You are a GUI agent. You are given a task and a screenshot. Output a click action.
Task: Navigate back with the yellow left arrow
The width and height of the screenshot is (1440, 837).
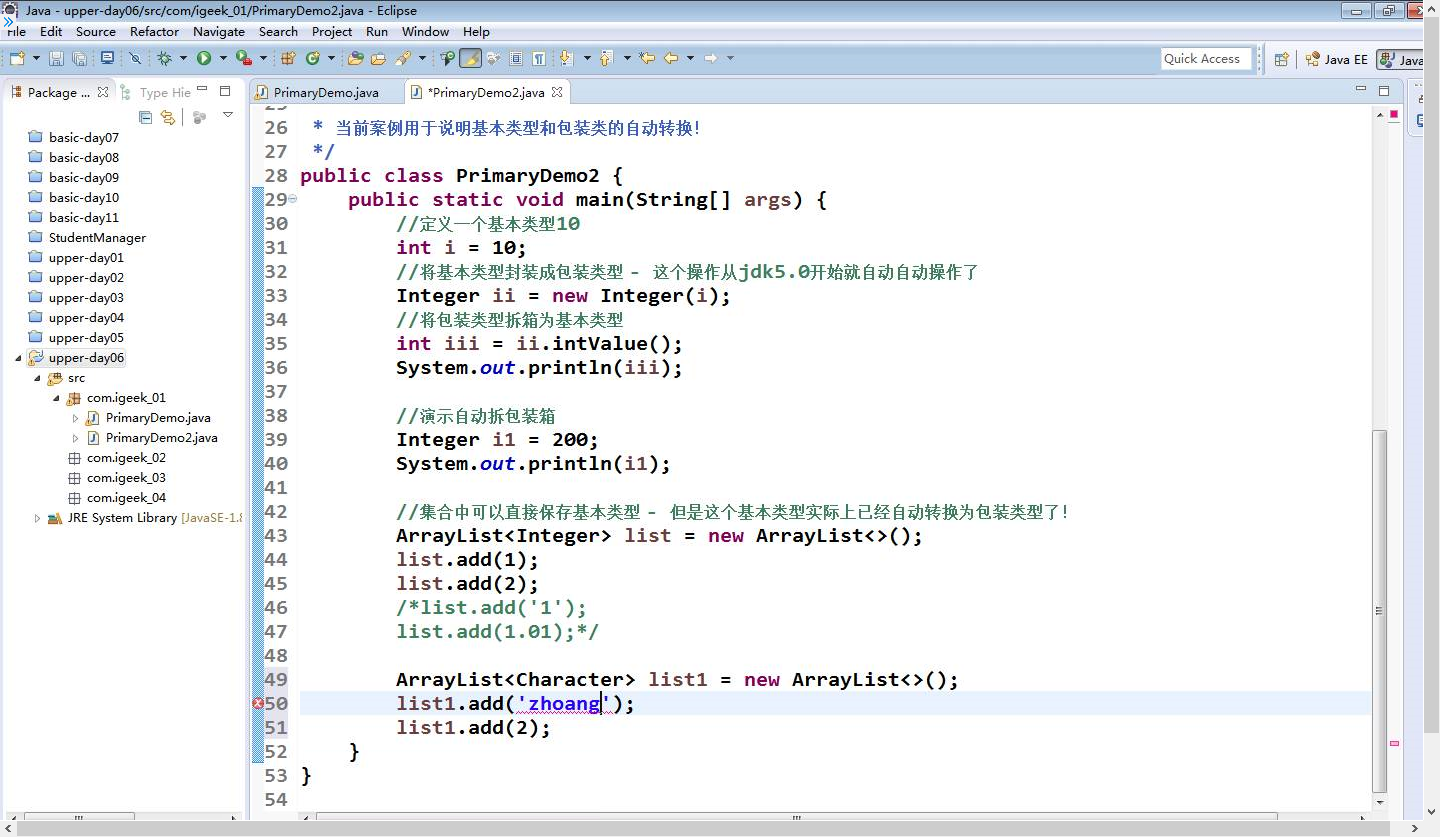(671, 58)
